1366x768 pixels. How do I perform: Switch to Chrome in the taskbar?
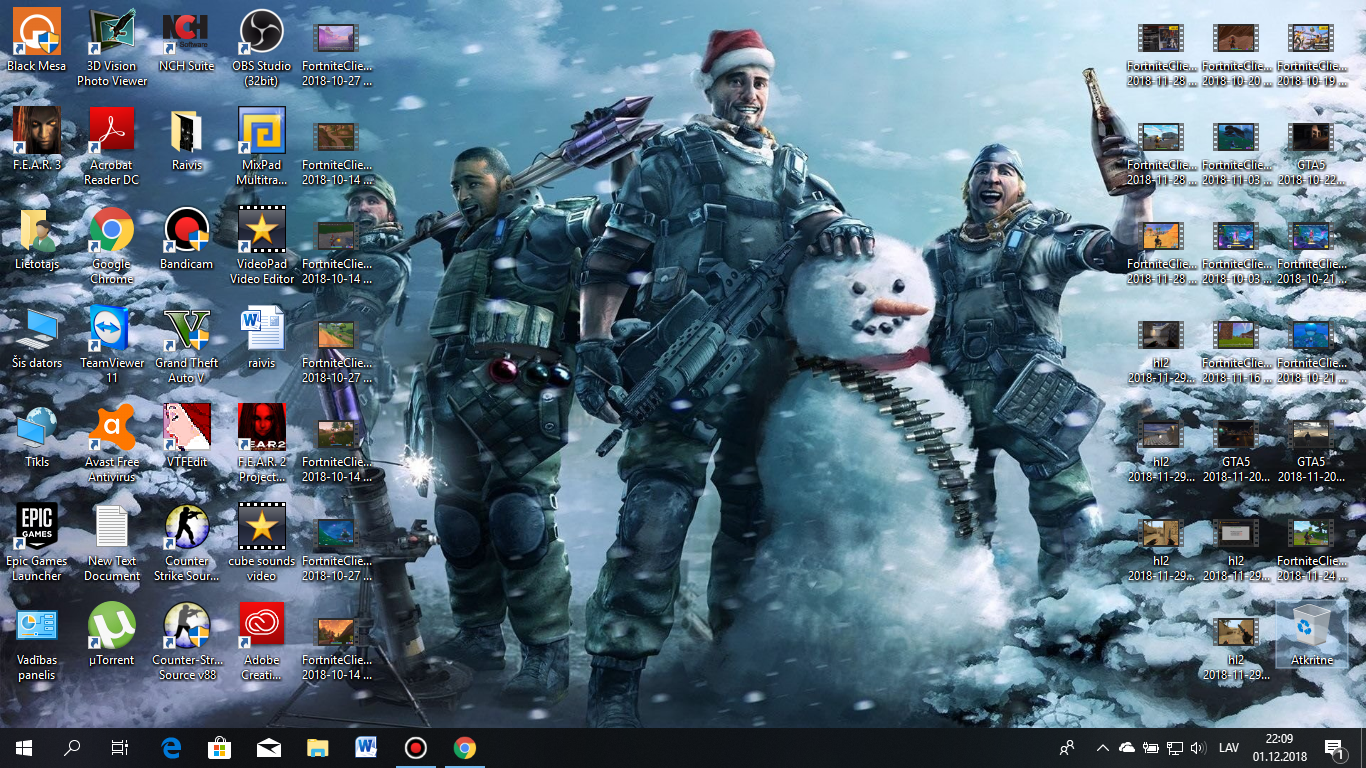tap(464, 748)
